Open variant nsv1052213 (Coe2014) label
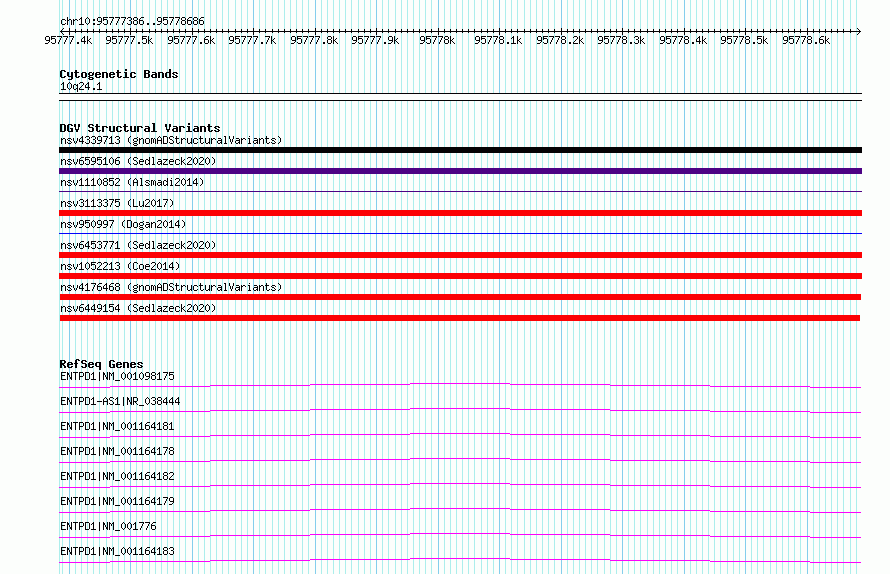 coord(120,266)
